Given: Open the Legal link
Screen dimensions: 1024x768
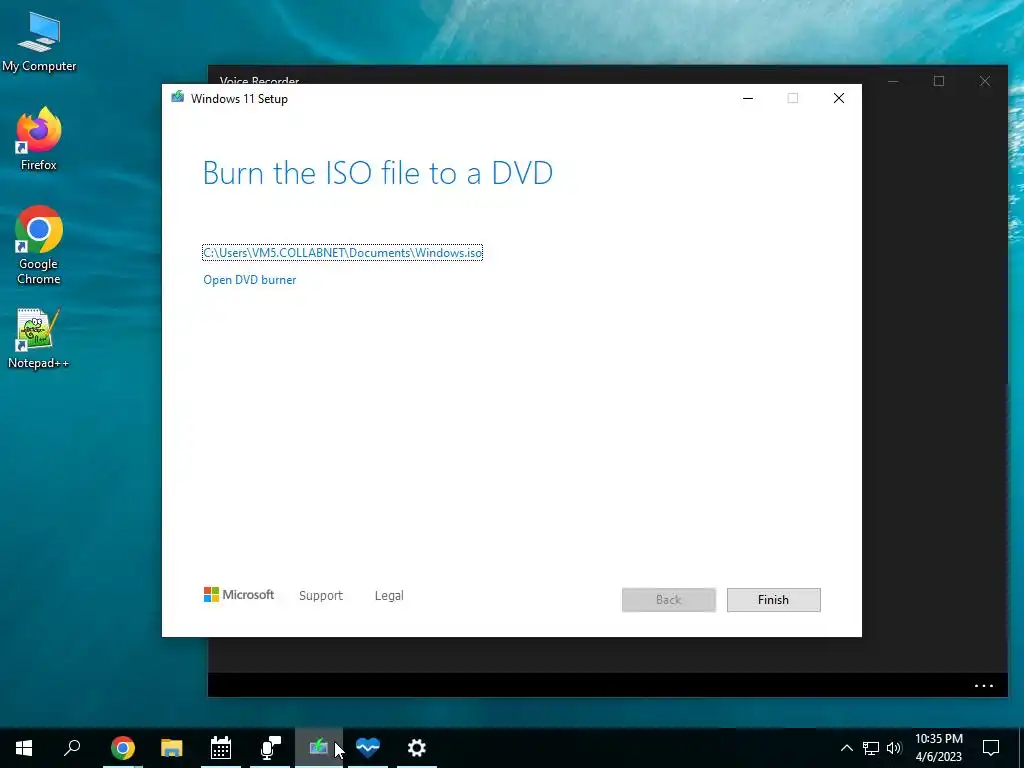Looking at the screenshot, I should pyautogui.click(x=389, y=596).
